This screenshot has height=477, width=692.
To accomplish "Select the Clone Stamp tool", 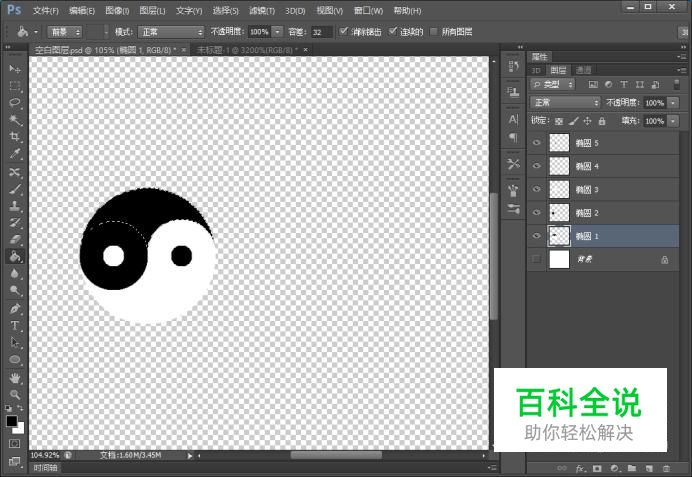I will click(15, 206).
